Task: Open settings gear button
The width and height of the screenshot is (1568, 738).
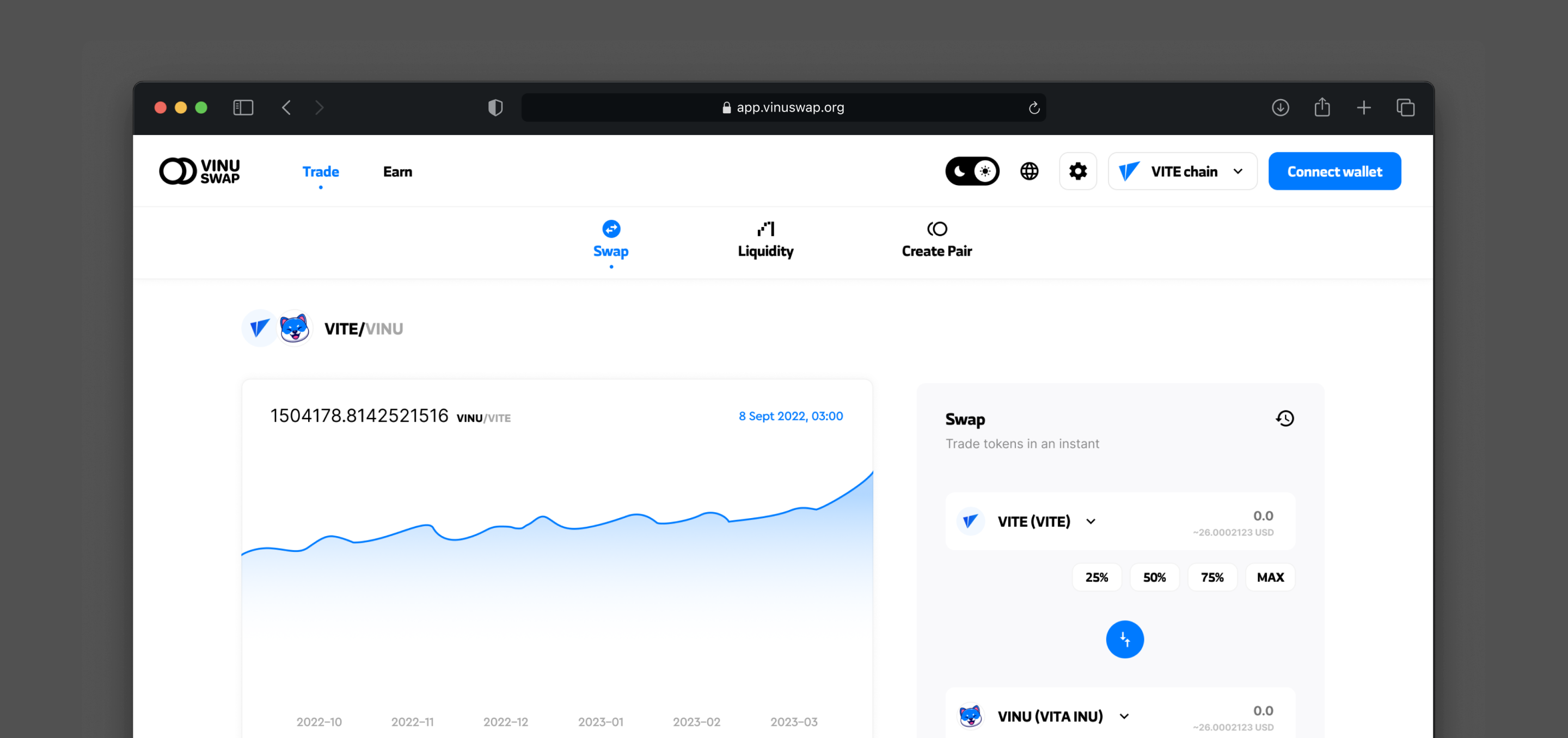Action: 1078,171
